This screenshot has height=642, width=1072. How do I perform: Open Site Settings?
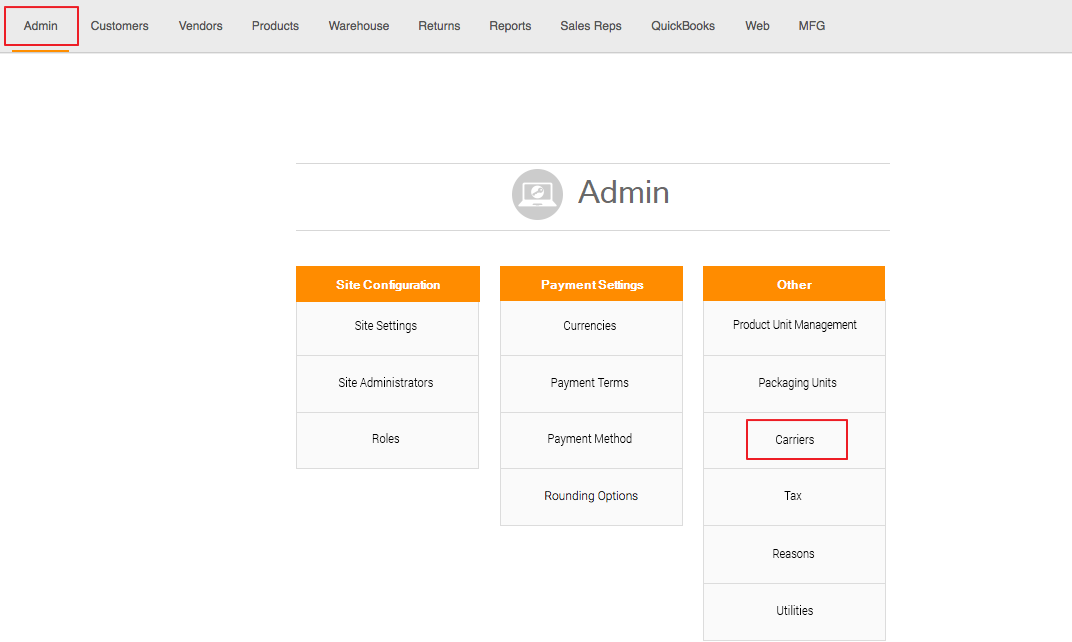(x=386, y=326)
